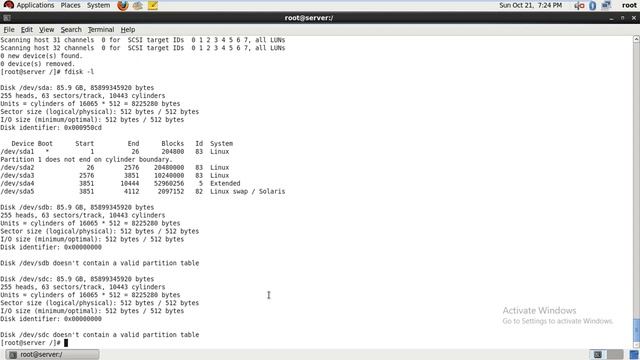Click the 'Blocks' column header
640x360 pixels.
coord(173,144)
